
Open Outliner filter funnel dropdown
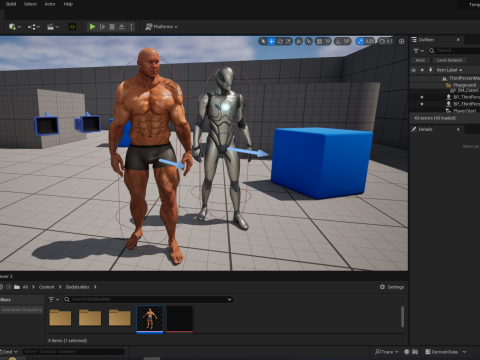point(418,51)
